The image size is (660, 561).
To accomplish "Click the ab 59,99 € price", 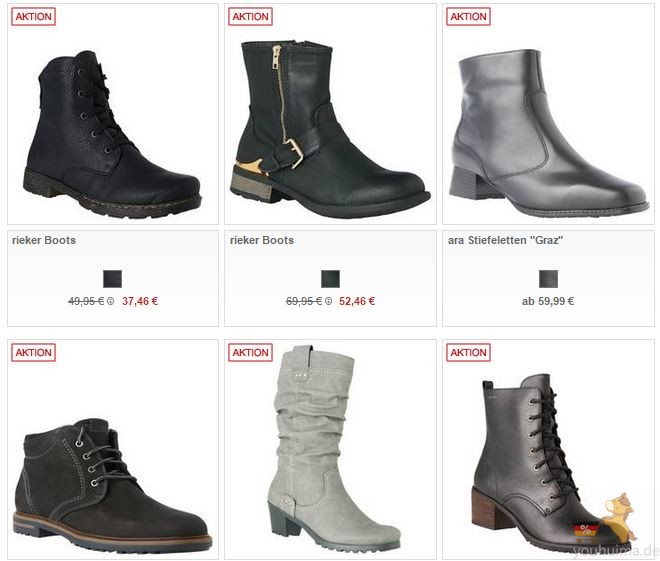I will click(x=548, y=301).
